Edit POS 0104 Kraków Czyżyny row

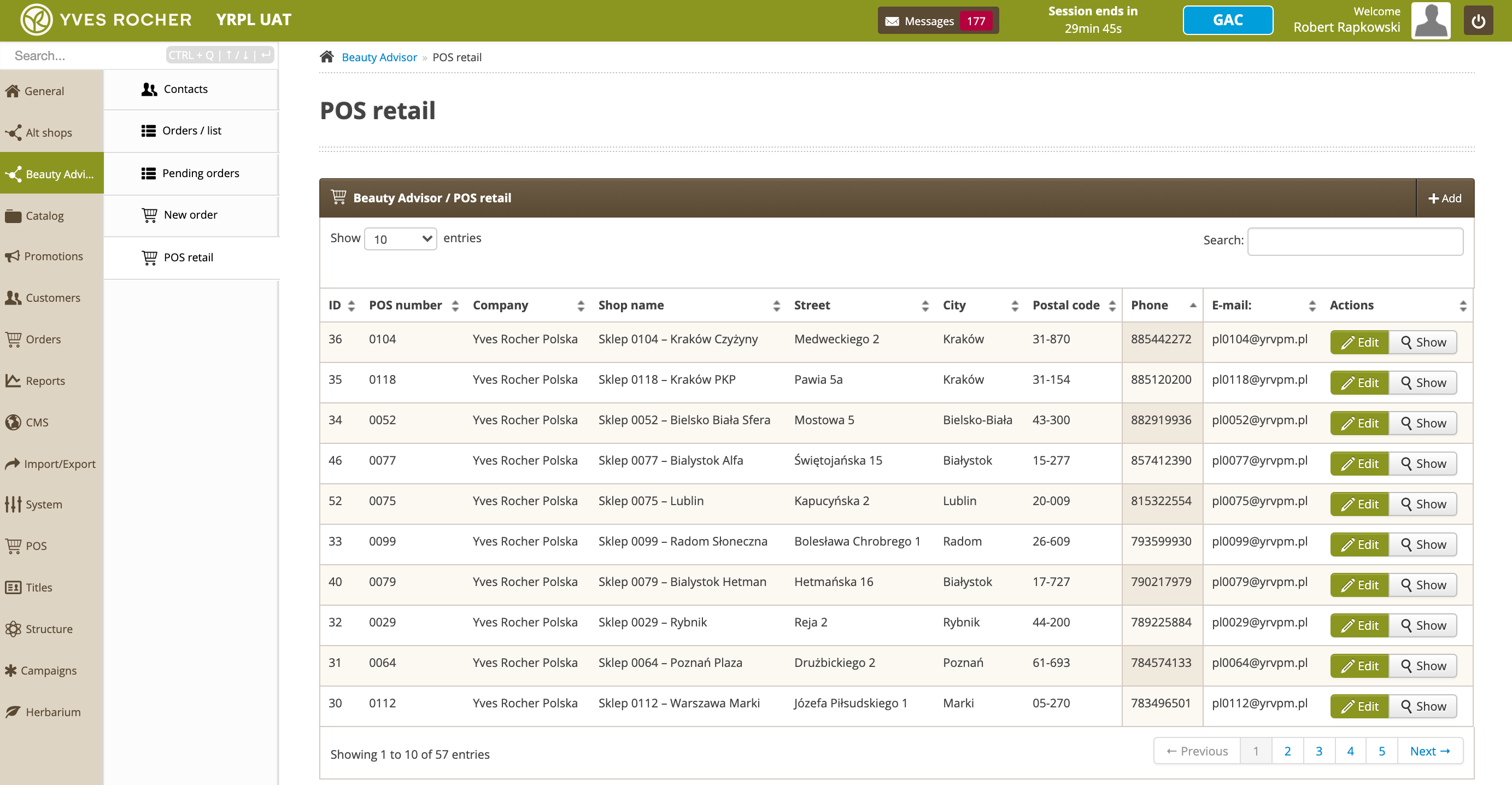1359,342
